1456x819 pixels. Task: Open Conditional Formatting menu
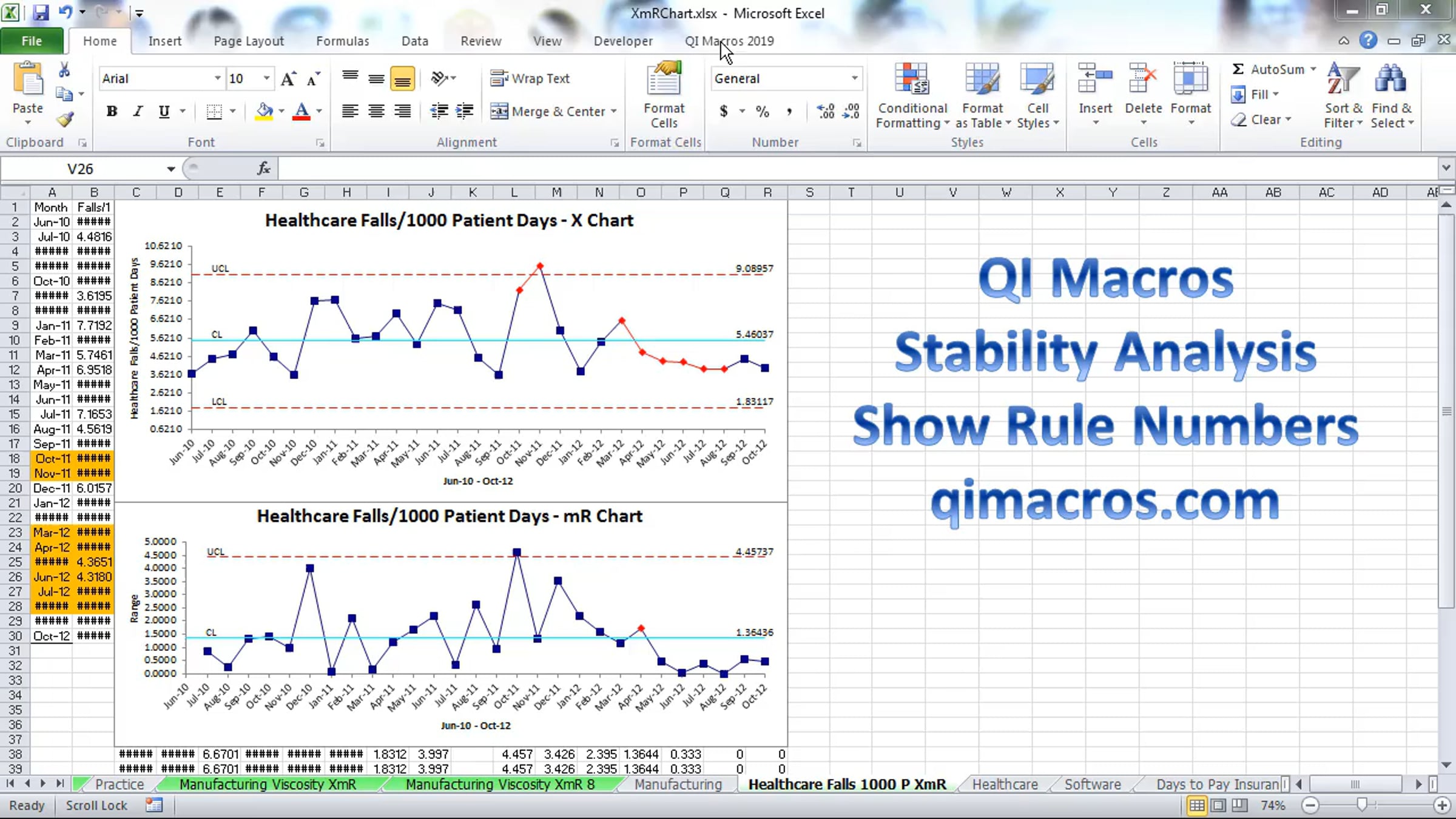pos(912,95)
